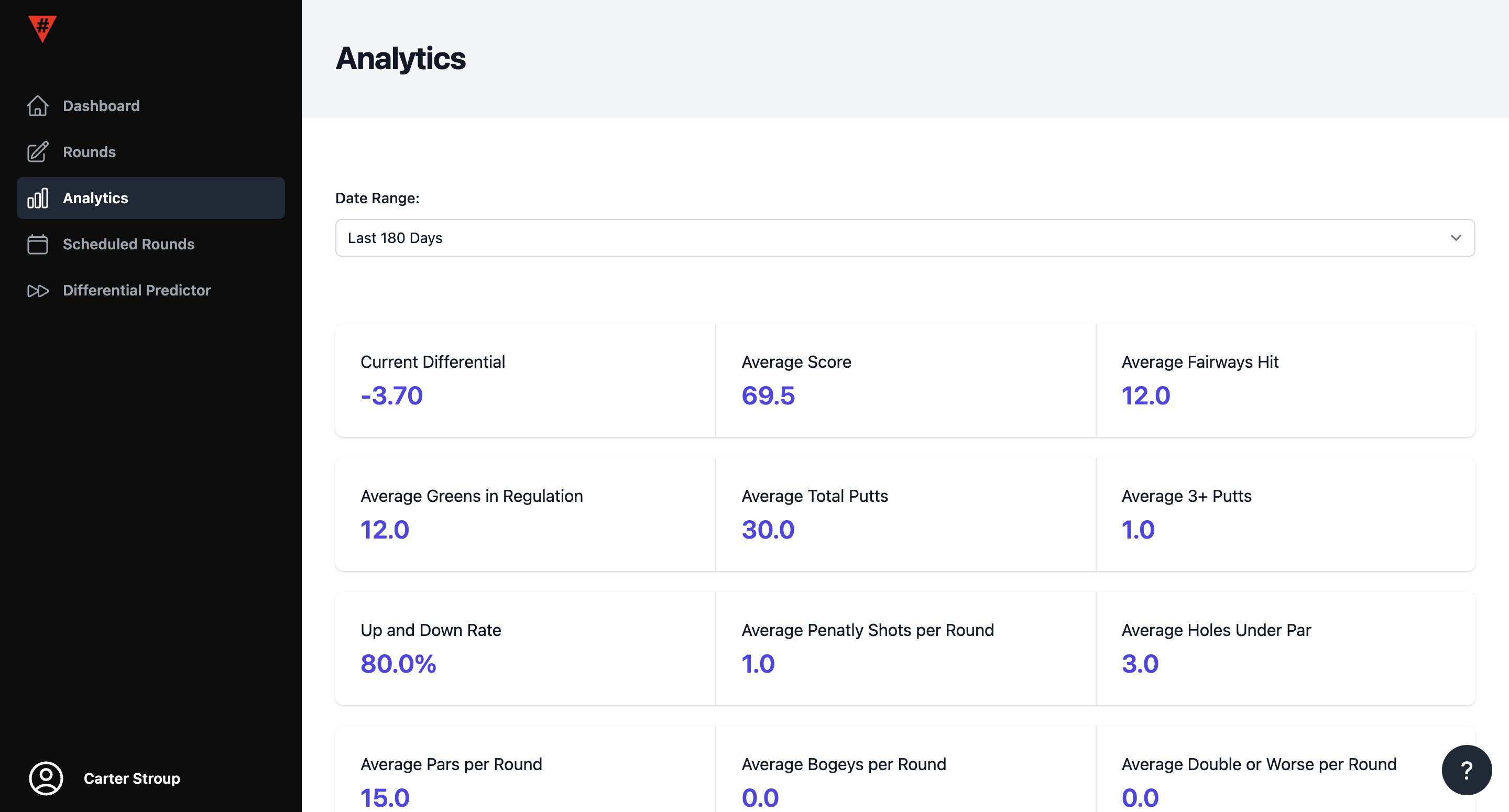Viewport: 1509px width, 812px height.
Task: Expand the Date Range chevron arrow
Action: [x=1455, y=238]
